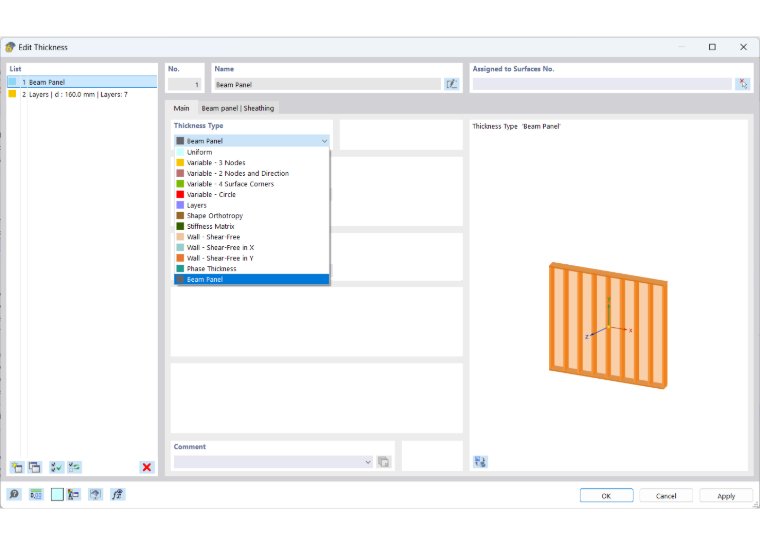
Task: Click the Assigned to Surfaces No. field
Action: 602,84
